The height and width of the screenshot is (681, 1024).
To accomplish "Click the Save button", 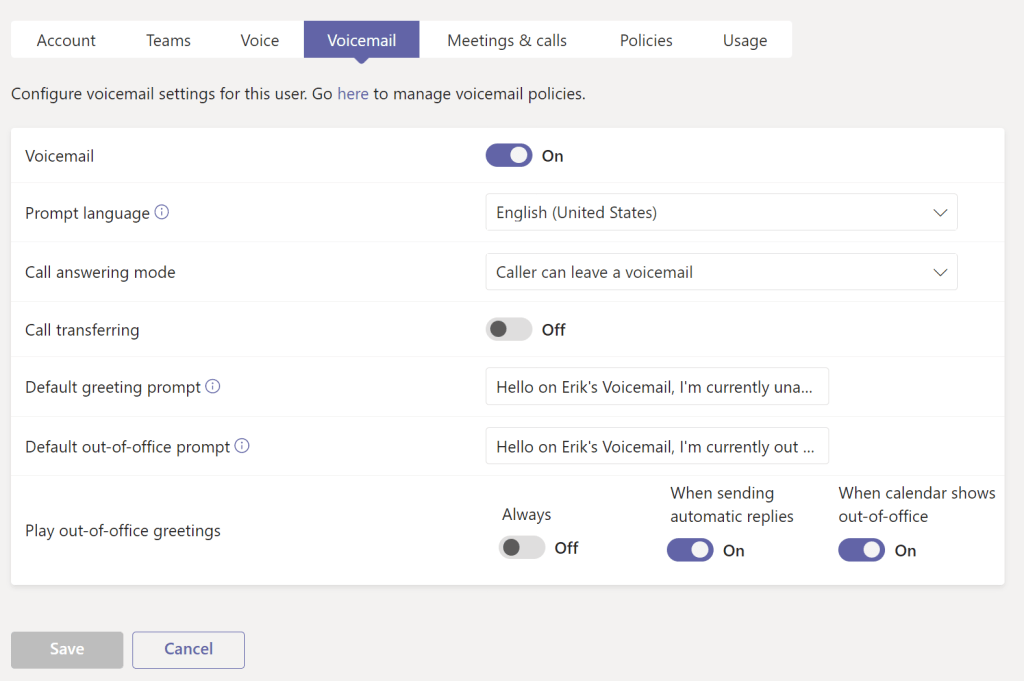I will tap(67, 649).
